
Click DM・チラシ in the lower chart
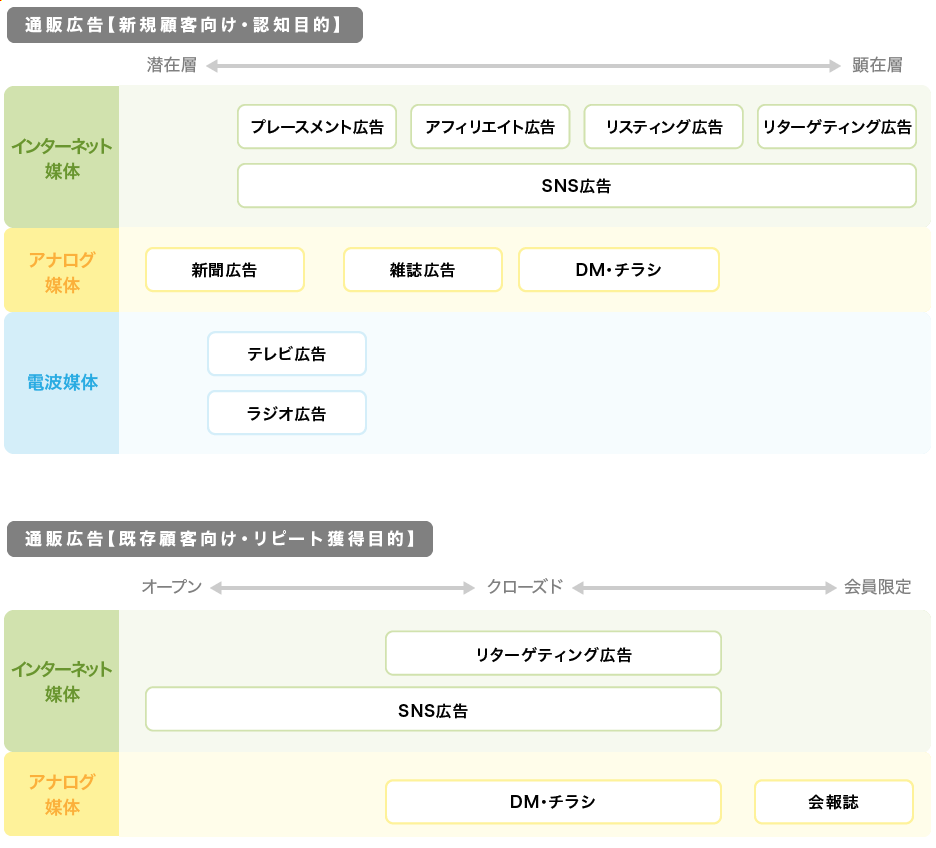(553, 802)
